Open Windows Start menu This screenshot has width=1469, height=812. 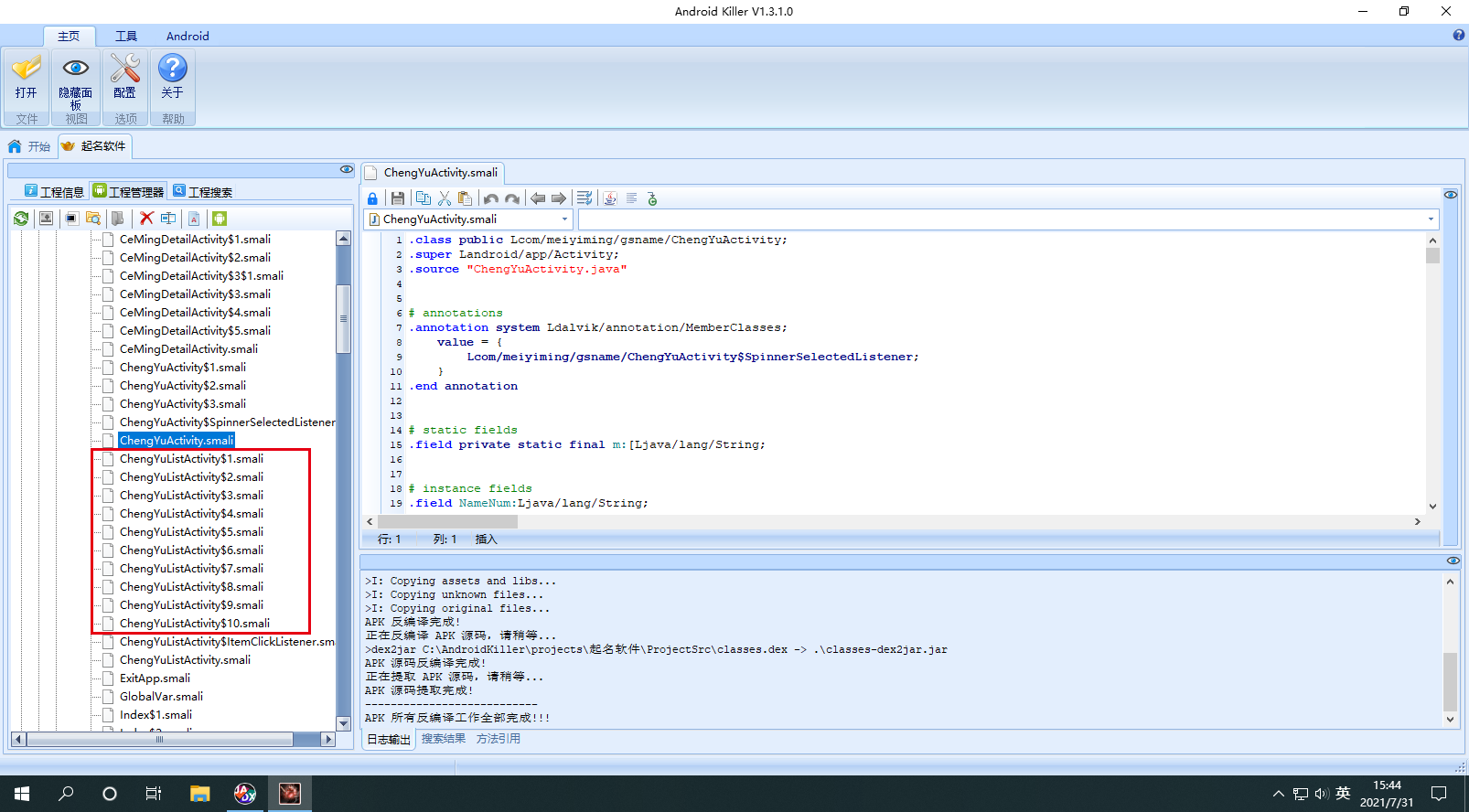pyautogui.click(x=22, y=794)
